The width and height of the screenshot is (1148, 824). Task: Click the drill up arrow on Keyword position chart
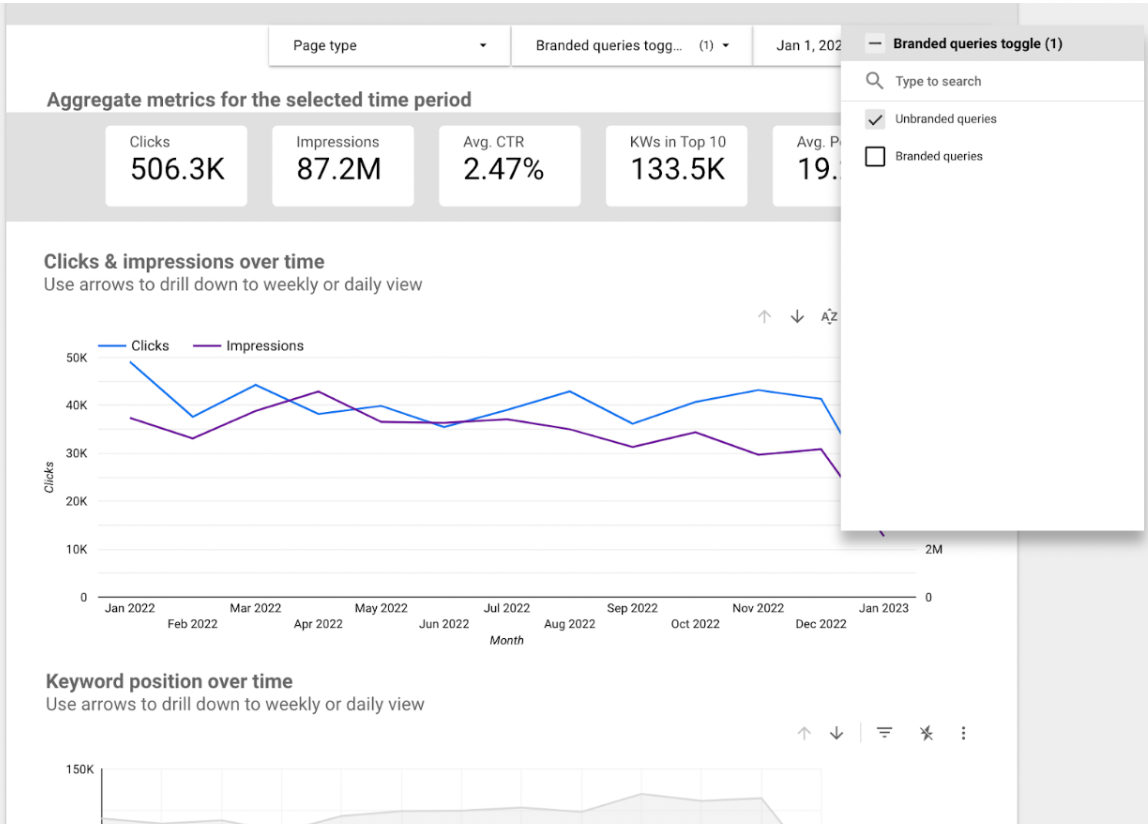click(x=804, y=732)
